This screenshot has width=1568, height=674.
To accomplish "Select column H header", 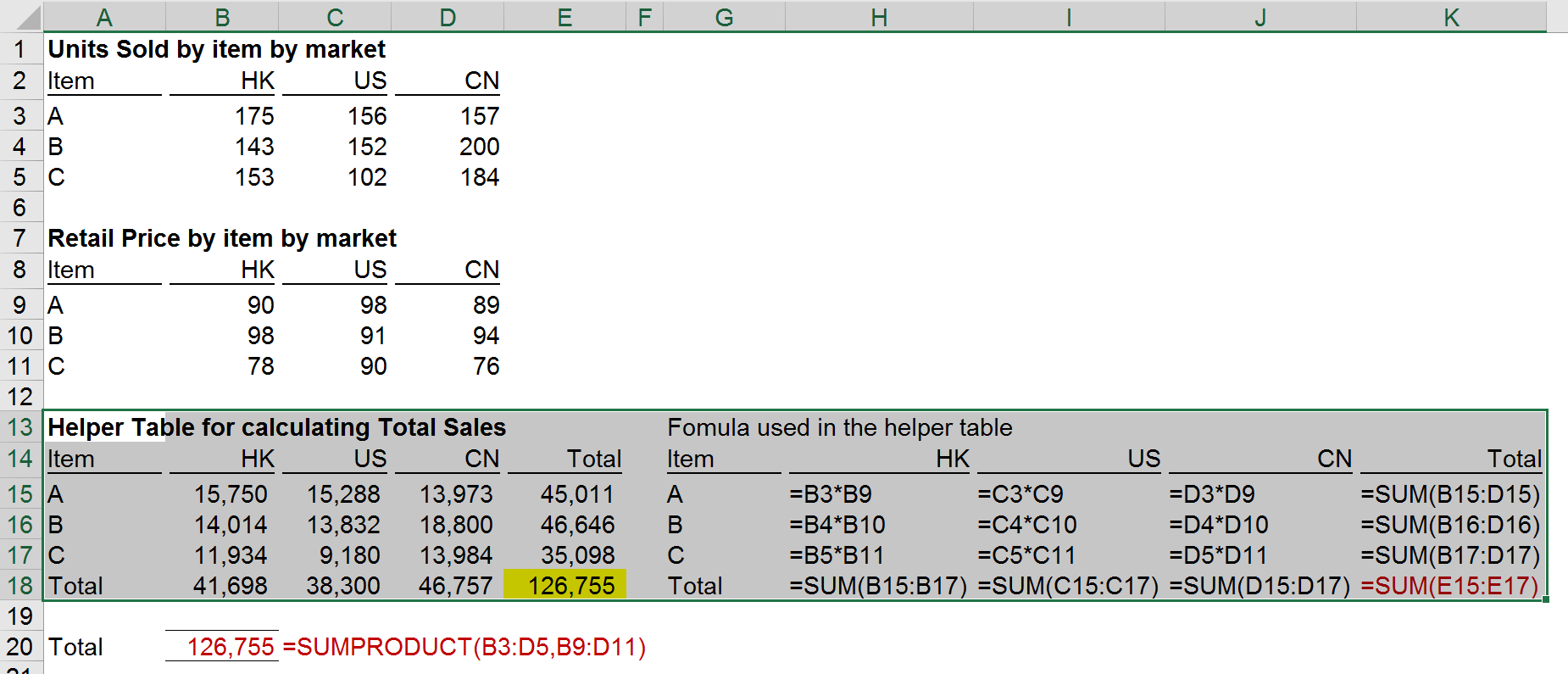I will pos(879,17).
